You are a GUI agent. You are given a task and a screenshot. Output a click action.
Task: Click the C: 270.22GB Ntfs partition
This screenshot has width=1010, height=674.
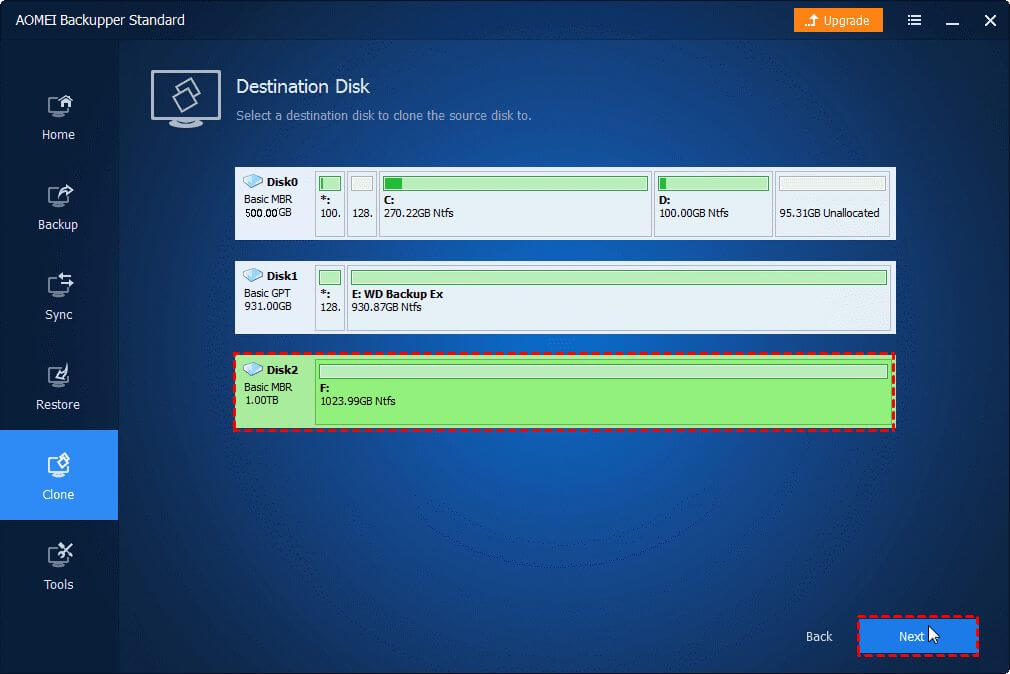[x=514, y=204]
